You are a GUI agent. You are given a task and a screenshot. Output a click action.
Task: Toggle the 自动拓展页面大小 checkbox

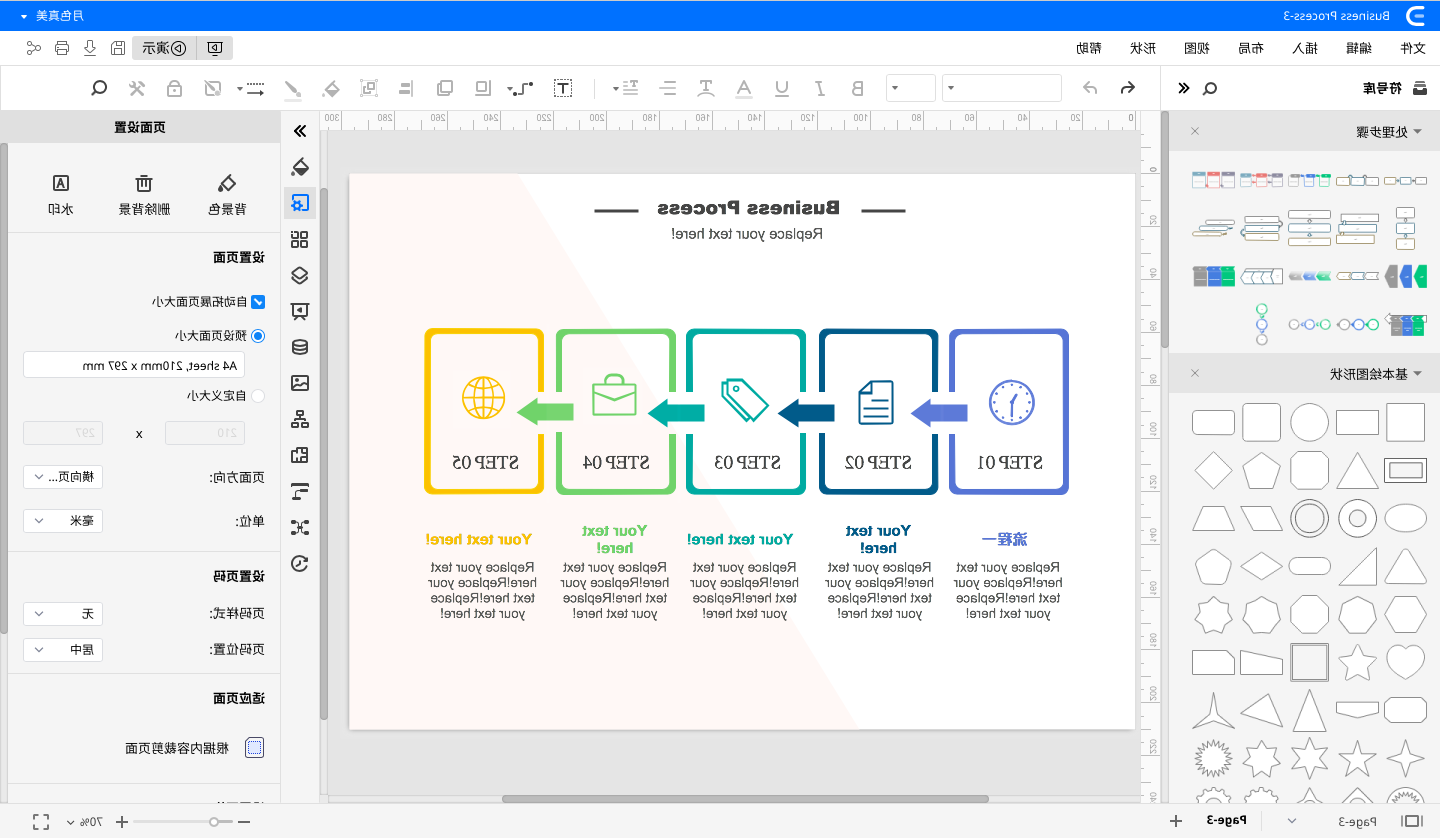258,301
